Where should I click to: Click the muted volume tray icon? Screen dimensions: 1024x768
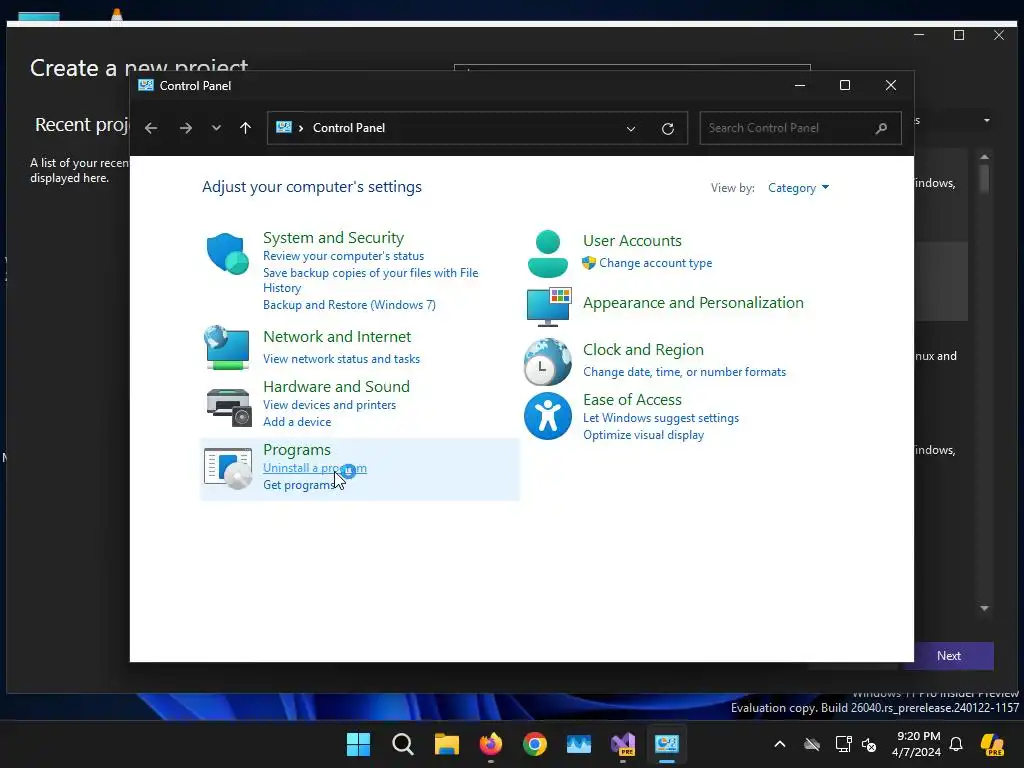pyautogui.click(x=869, y=744)
